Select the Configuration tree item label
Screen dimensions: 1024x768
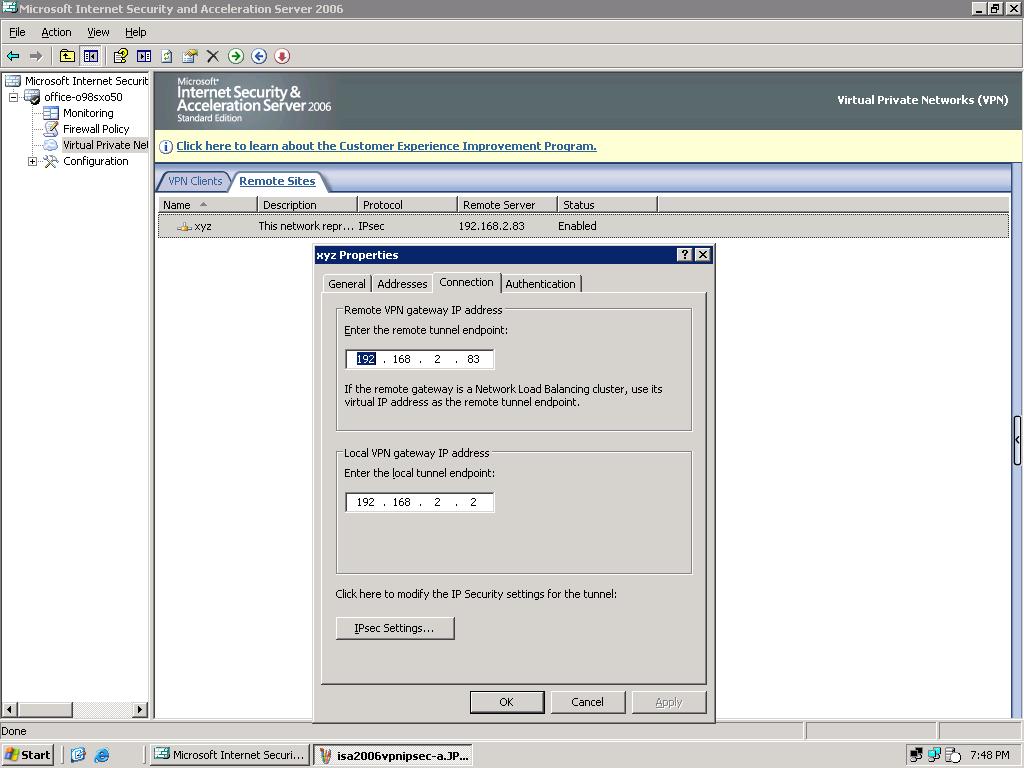pyautogui.click(x=96, y=161)
